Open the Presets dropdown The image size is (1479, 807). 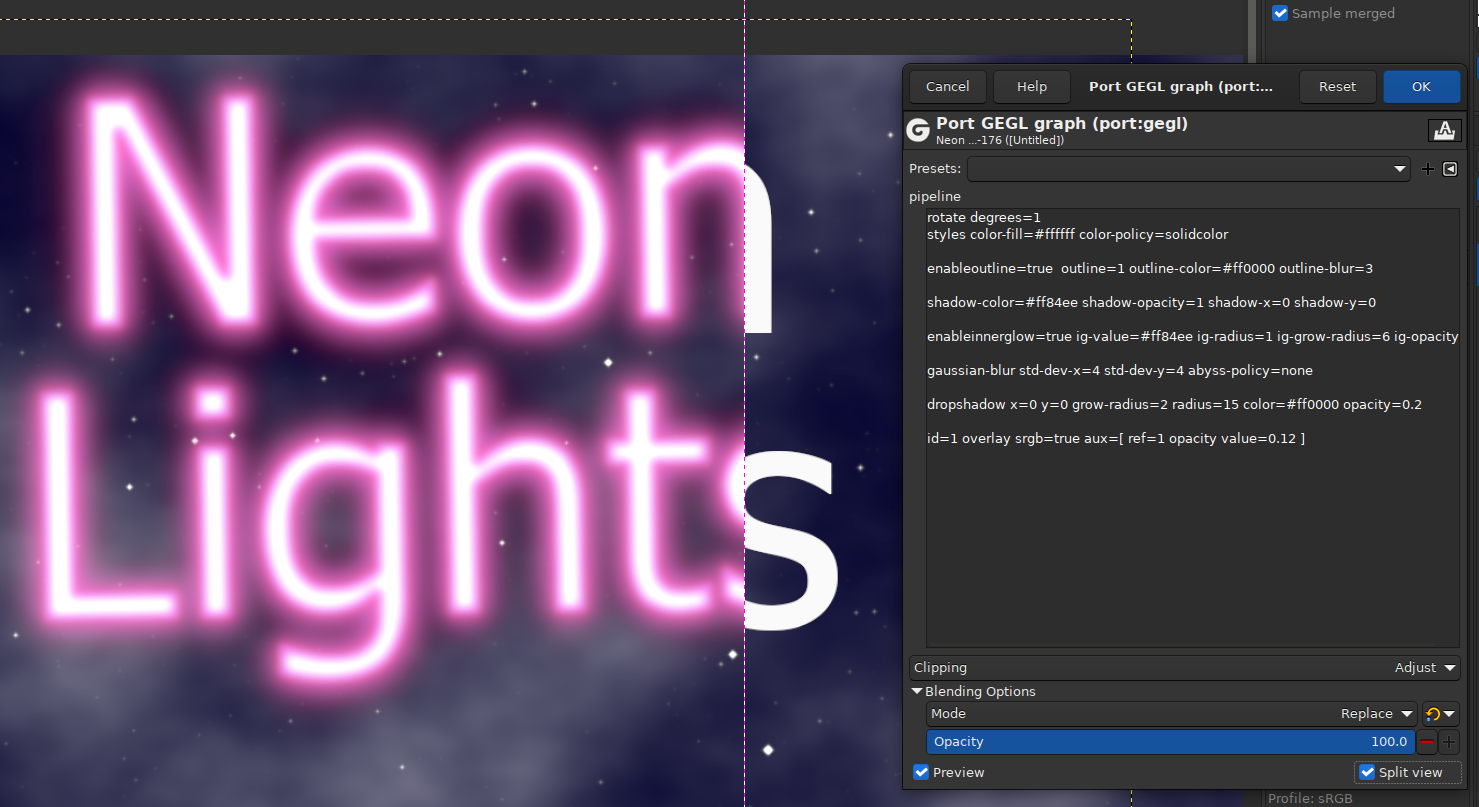1189,169
